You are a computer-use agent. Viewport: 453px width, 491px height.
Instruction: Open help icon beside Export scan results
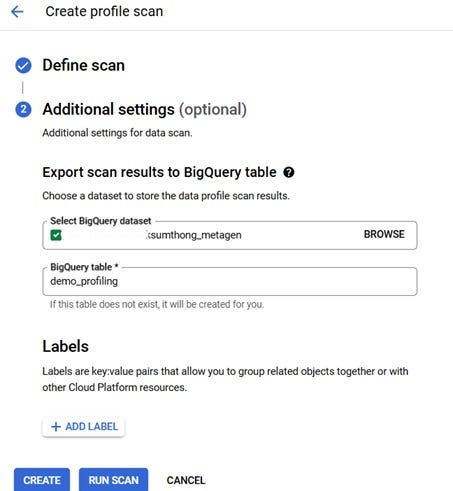coord(289,172)
